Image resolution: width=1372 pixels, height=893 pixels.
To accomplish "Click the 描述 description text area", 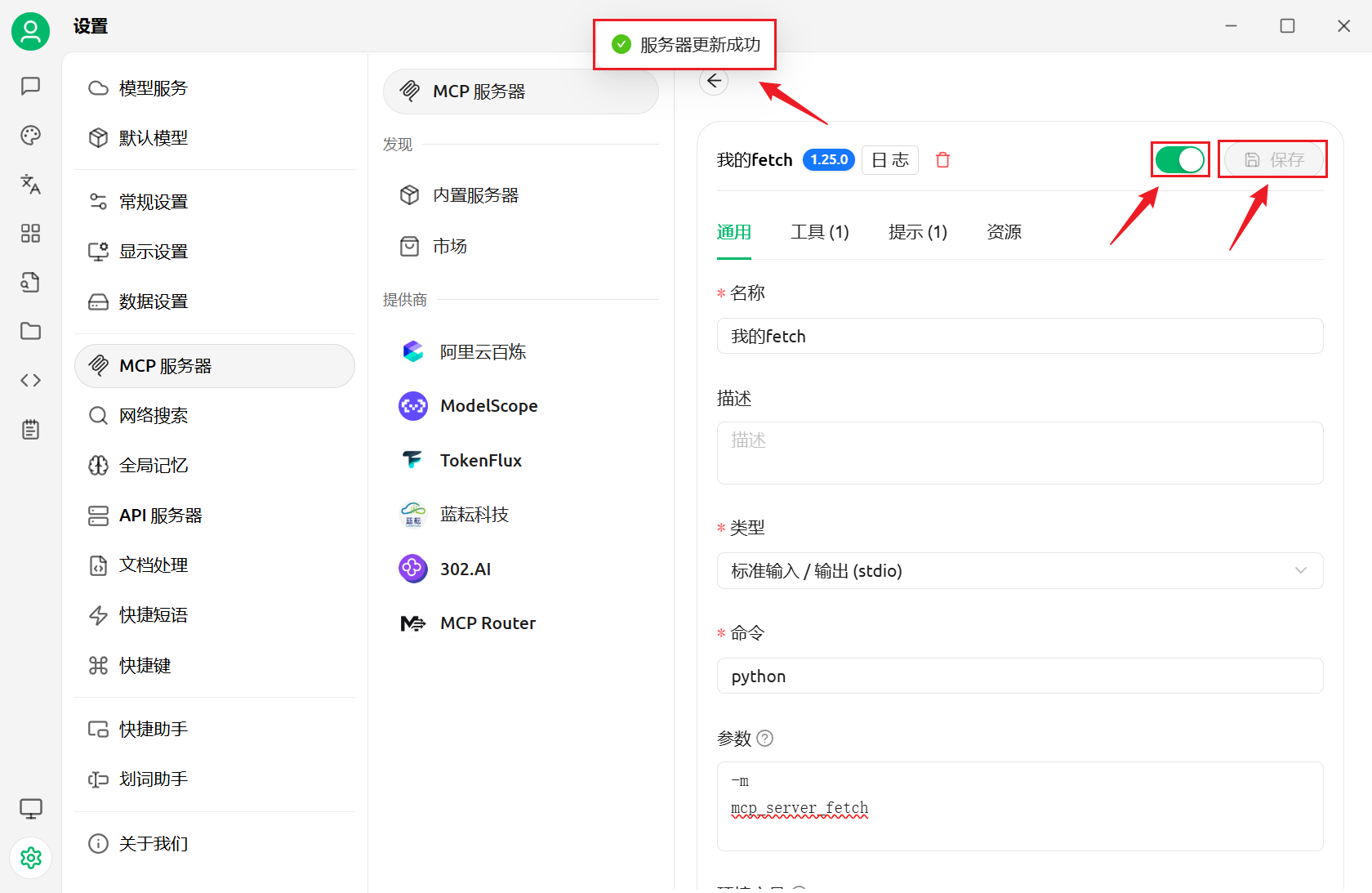I will click(1020, 453).
